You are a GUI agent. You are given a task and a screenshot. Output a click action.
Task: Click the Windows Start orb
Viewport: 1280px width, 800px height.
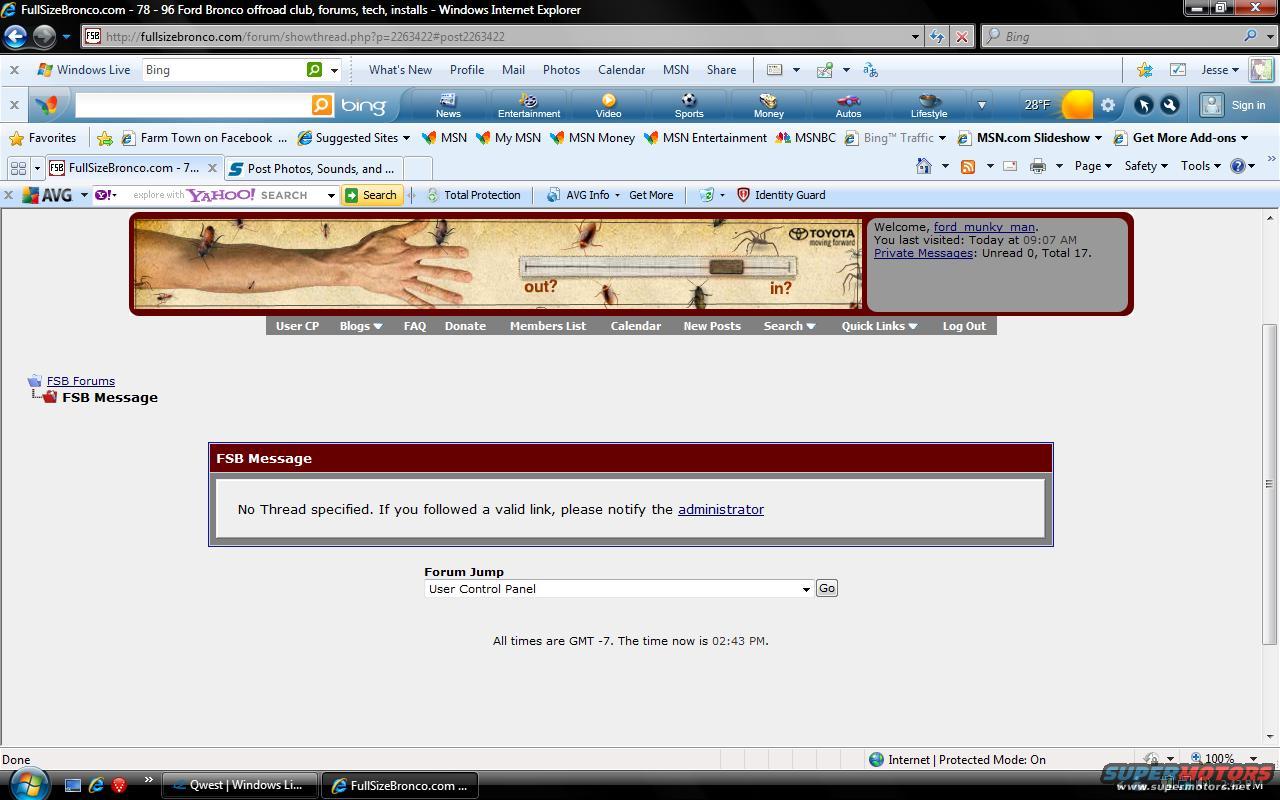pos(27,783)
